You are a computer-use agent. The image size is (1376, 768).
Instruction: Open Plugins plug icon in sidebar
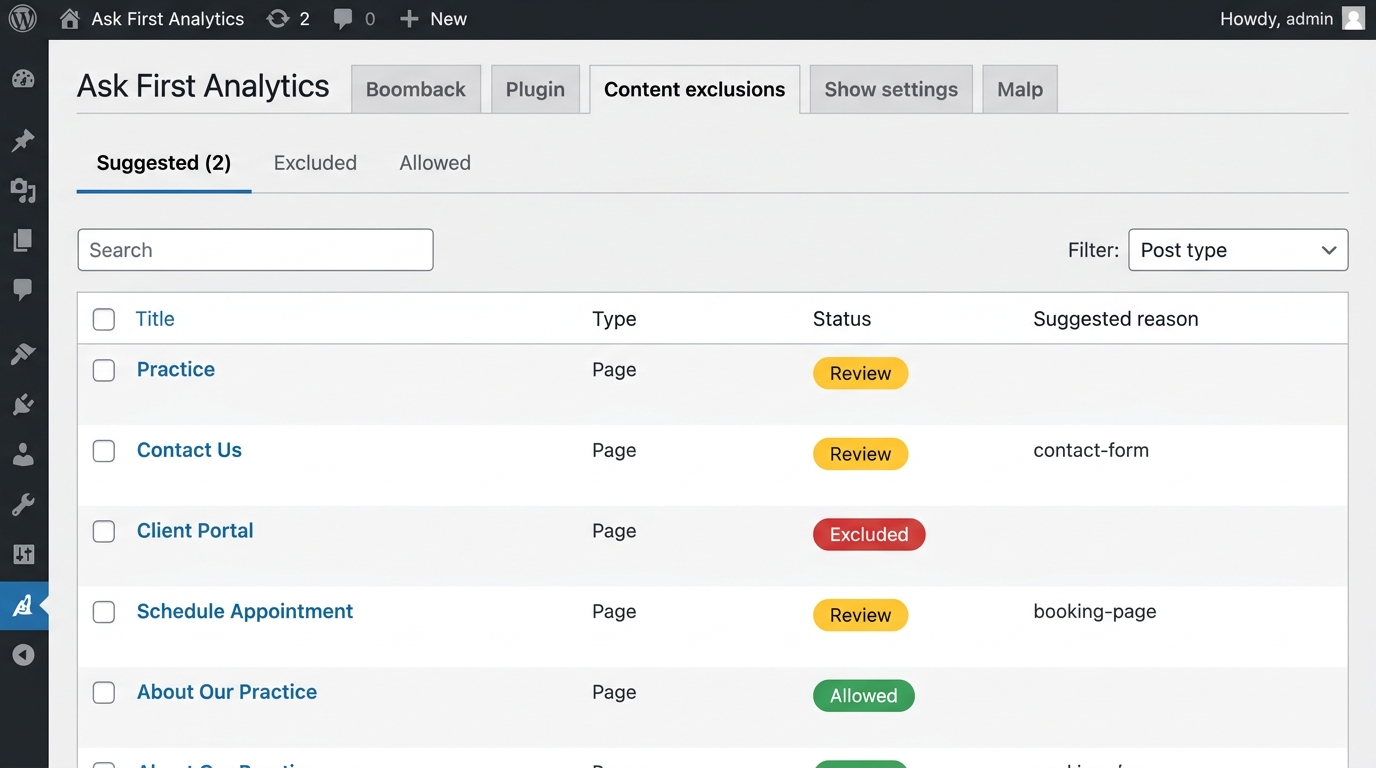23,404
